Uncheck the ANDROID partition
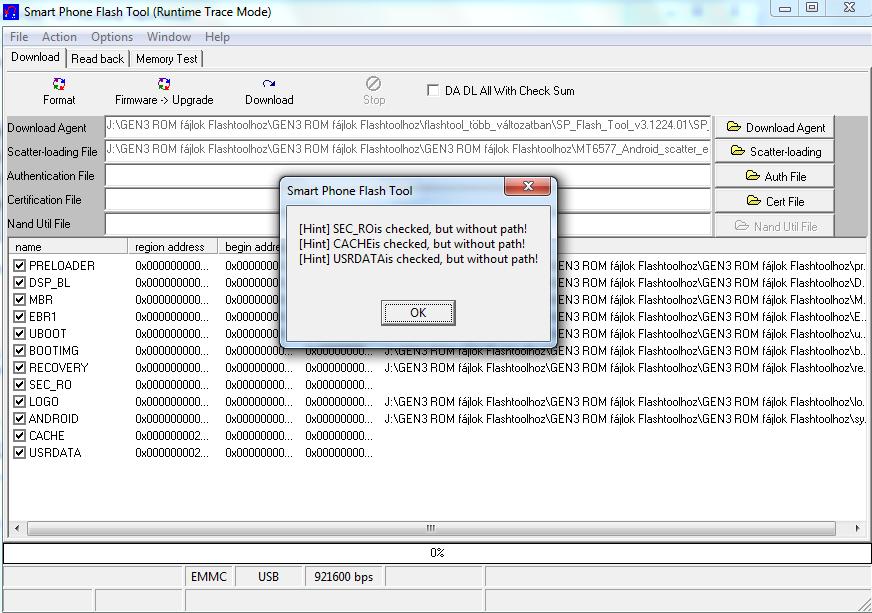The width and height of the screenshot is (872, 613). pos(19,418)
